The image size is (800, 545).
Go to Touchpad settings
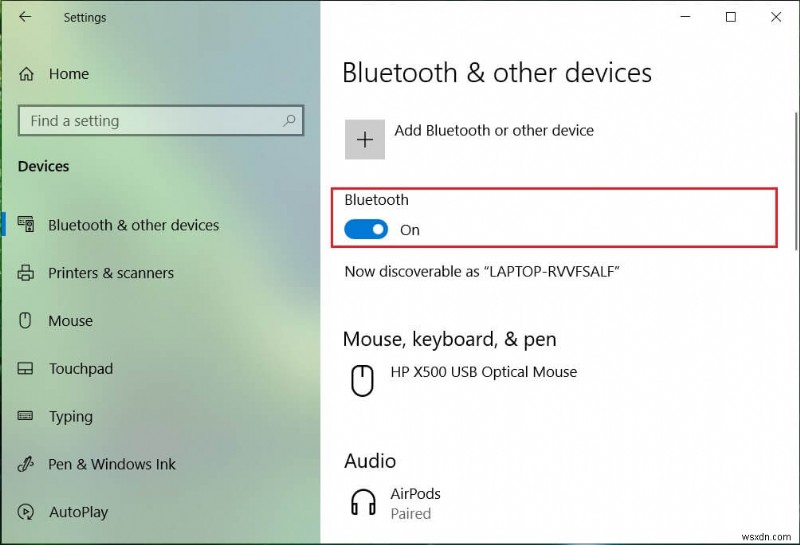tap(80, 369)
